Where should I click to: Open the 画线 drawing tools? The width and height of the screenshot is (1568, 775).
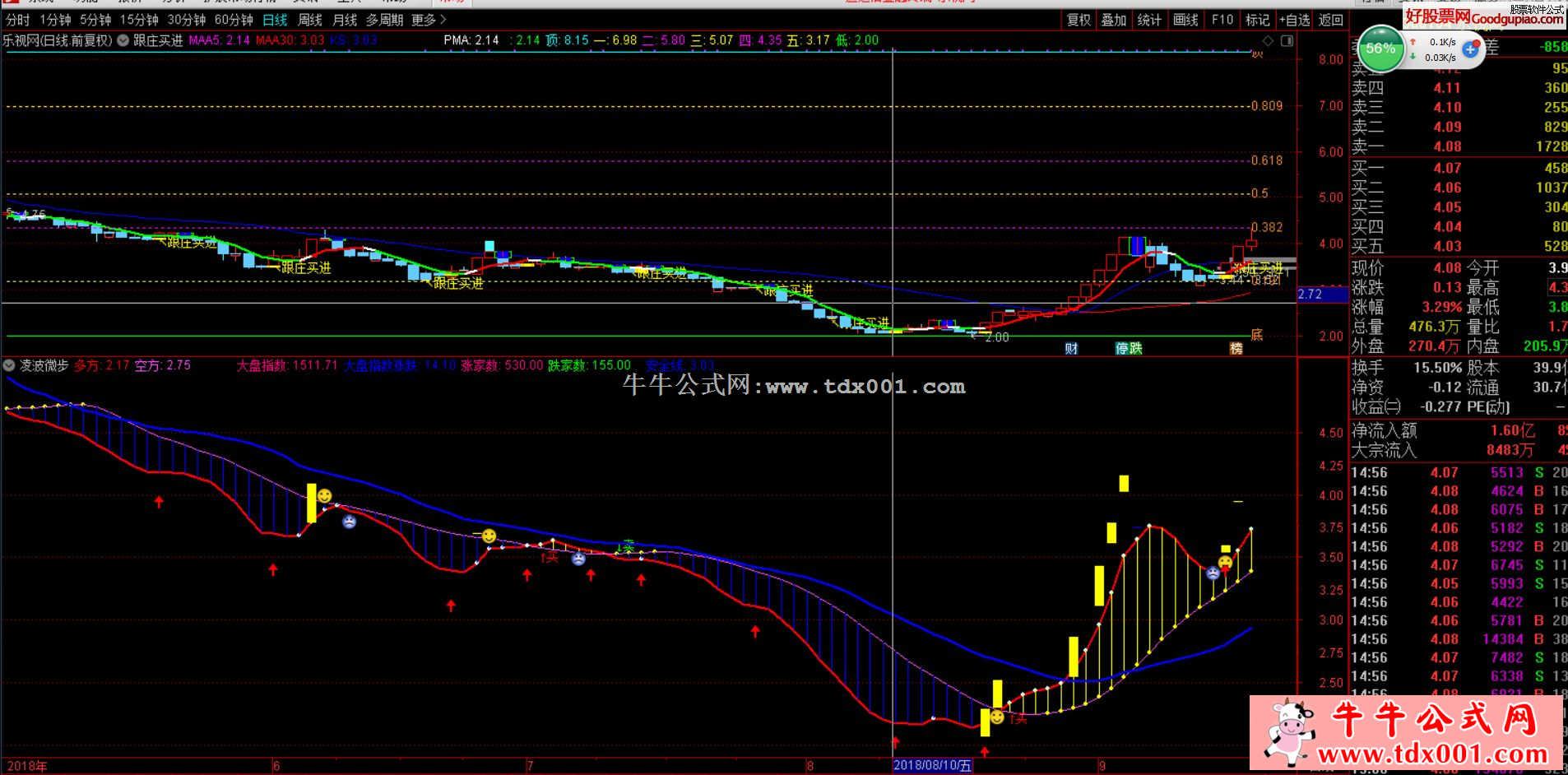click(1185, 20)
